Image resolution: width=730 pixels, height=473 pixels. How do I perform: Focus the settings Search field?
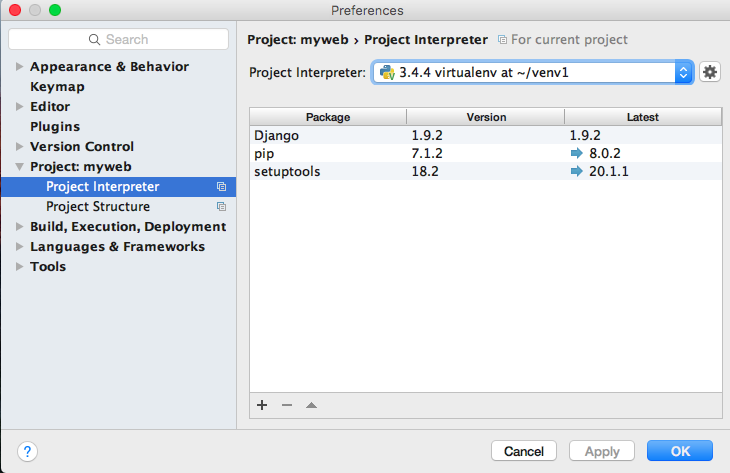coord(118,39)
